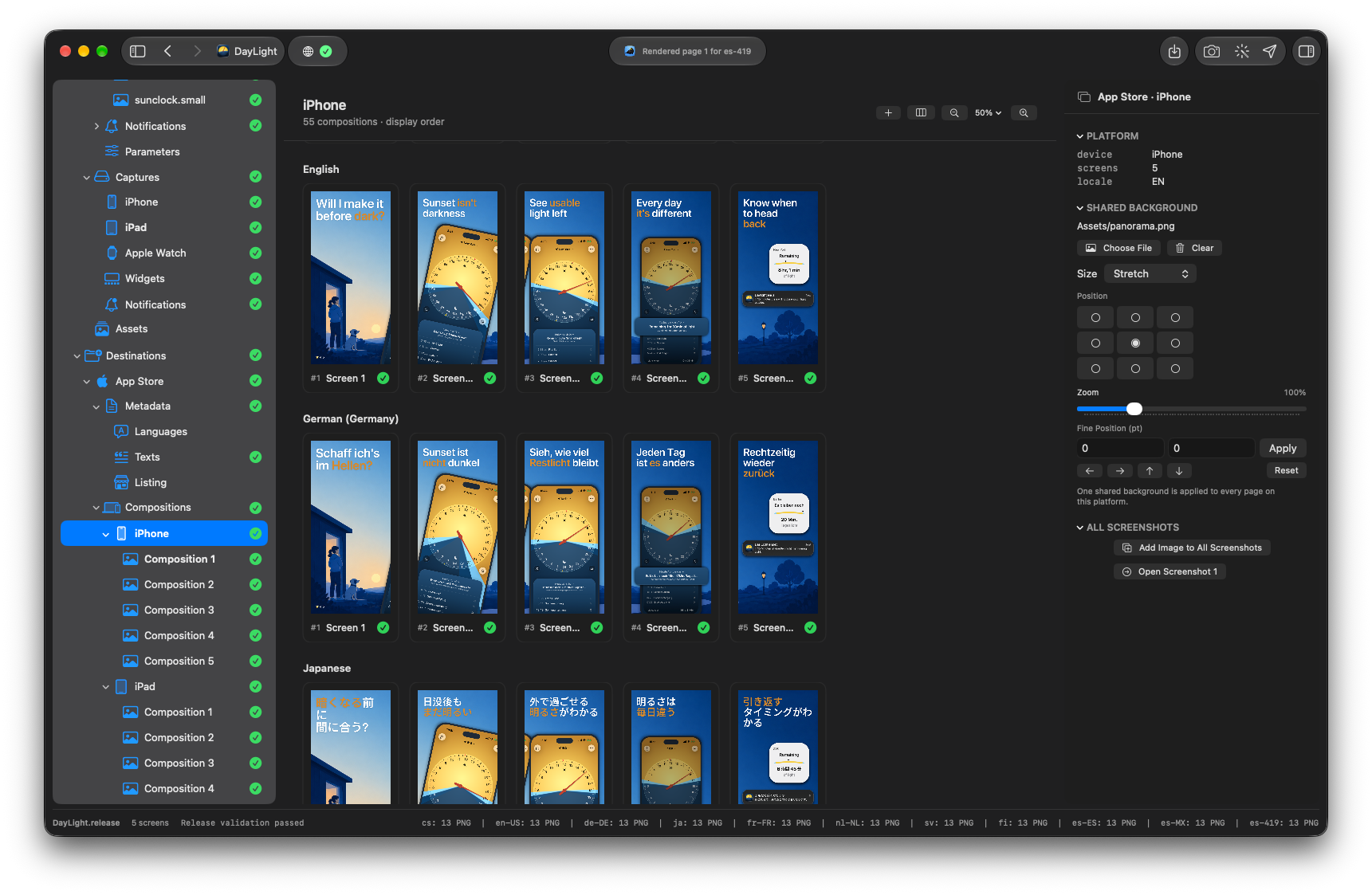Open the Size Stretch dropdown

pos(1150,273)
